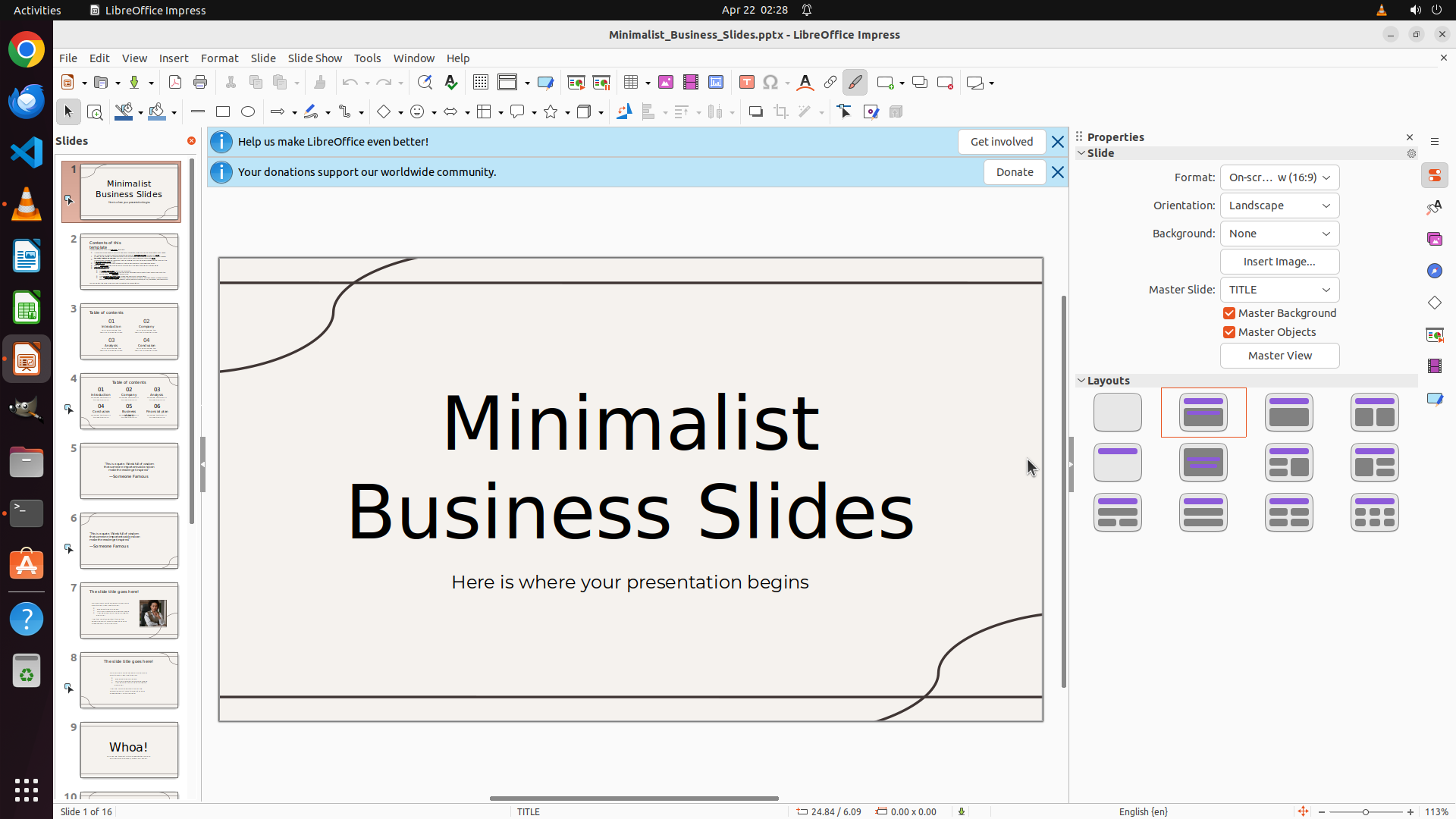Click the Insert Table toolbar icon
Viewport: 1456px width, 819px height.
point(631,83)
